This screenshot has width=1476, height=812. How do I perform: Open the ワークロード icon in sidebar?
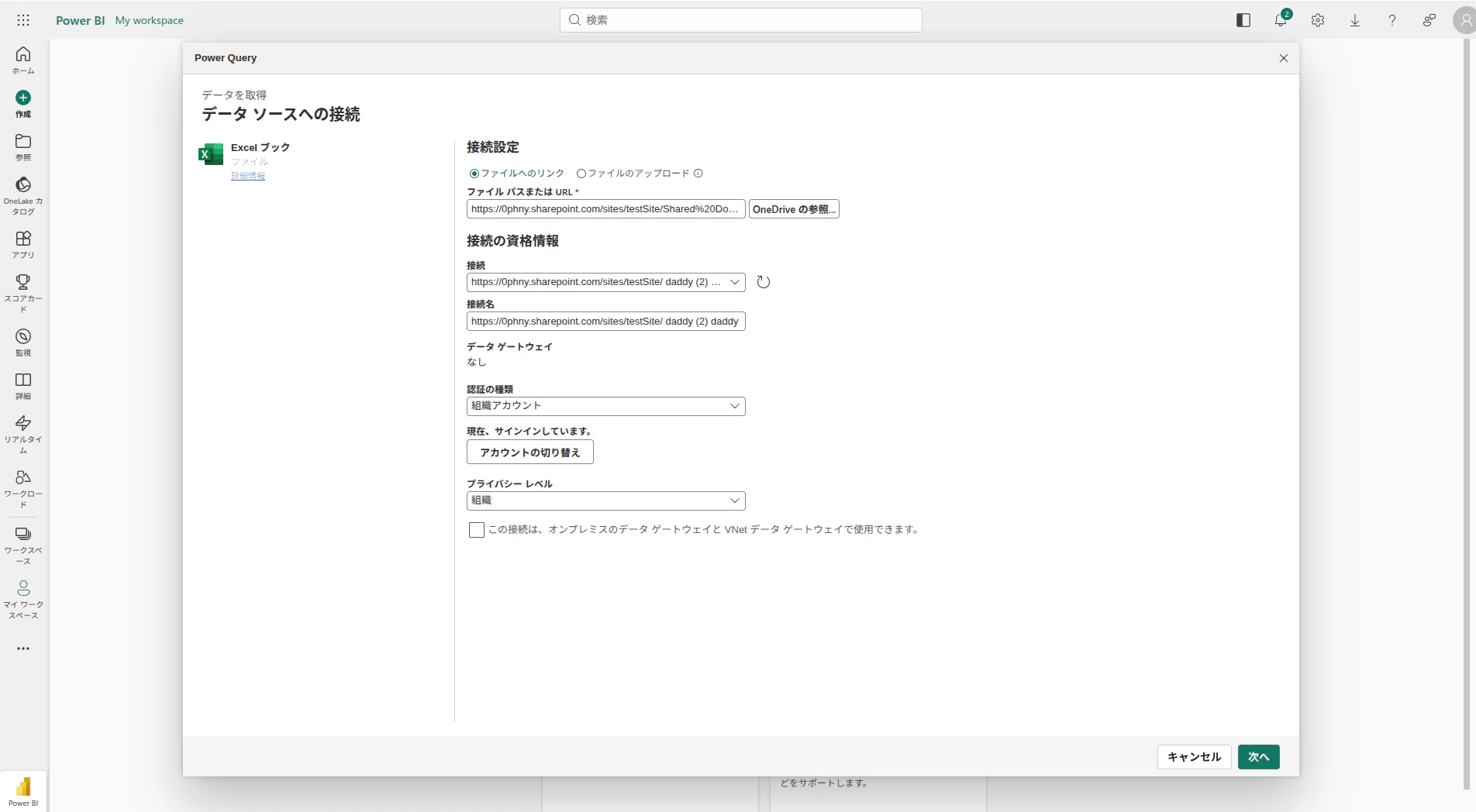23,477
